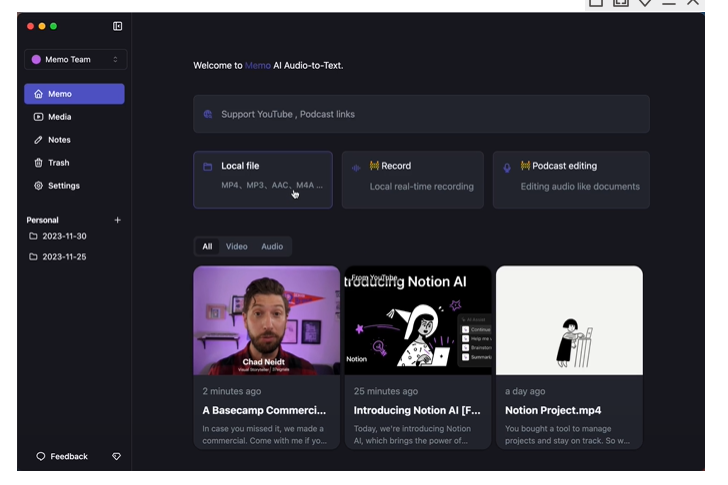Click the macOS red close dot
Image resolution: width=728 pixels, height=485 pixels.
pos(30,26)
